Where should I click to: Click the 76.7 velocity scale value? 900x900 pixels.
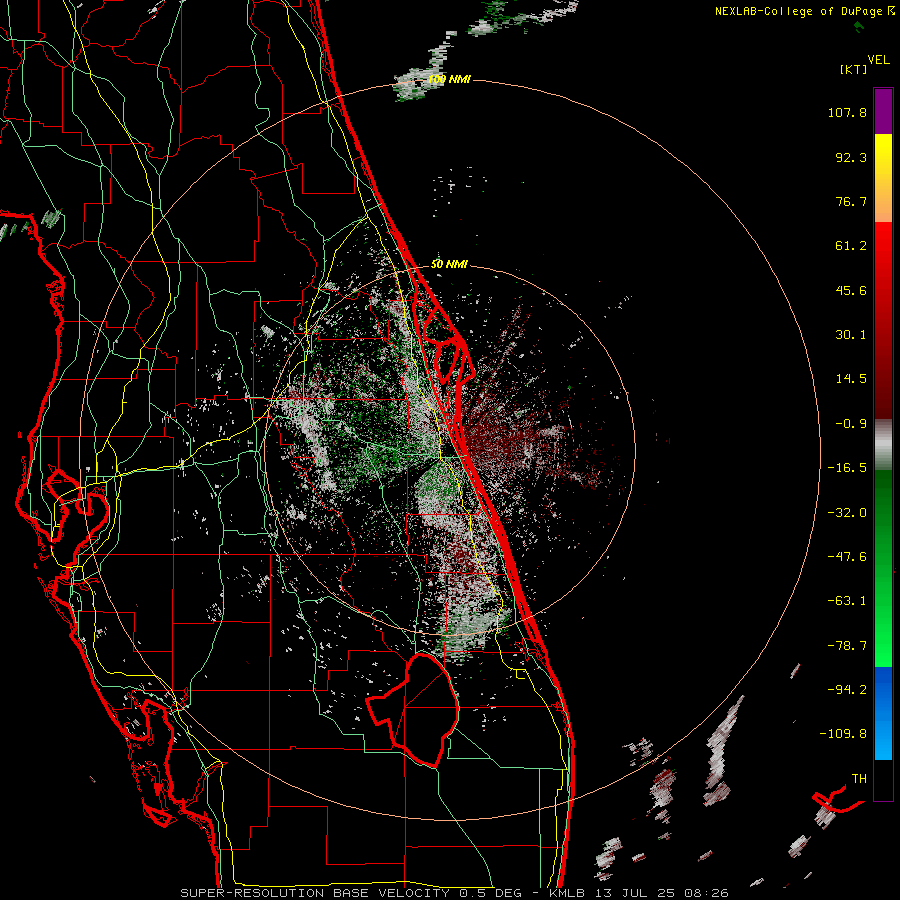[851, 201]
